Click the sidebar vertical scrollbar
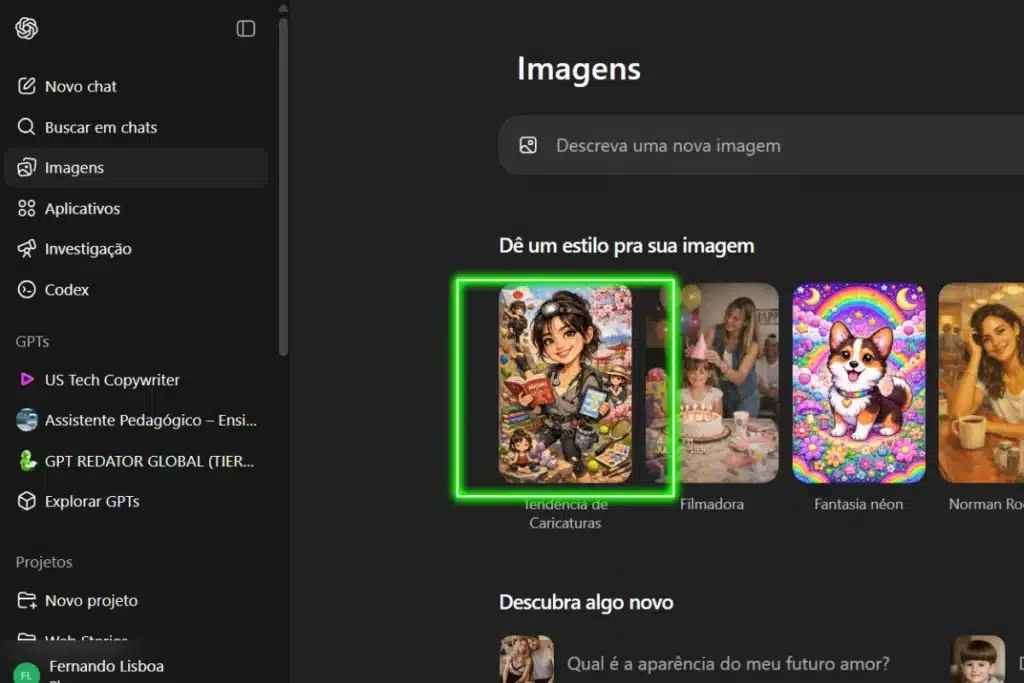The height and width of the screenshot is (683, 1024). (x=283, y=186)
